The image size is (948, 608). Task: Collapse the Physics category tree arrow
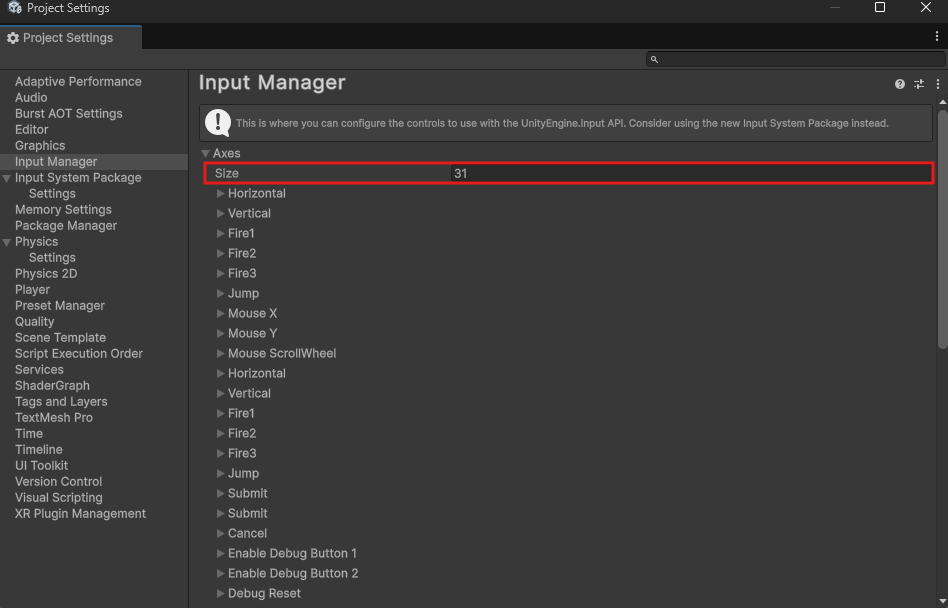point(7,242)
